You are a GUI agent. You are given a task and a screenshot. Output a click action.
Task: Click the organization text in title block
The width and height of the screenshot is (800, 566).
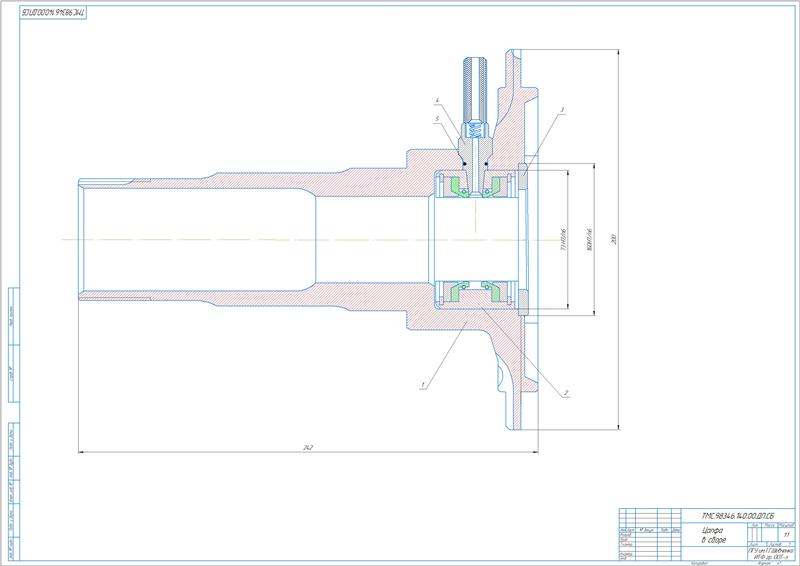tap(770, 555)
